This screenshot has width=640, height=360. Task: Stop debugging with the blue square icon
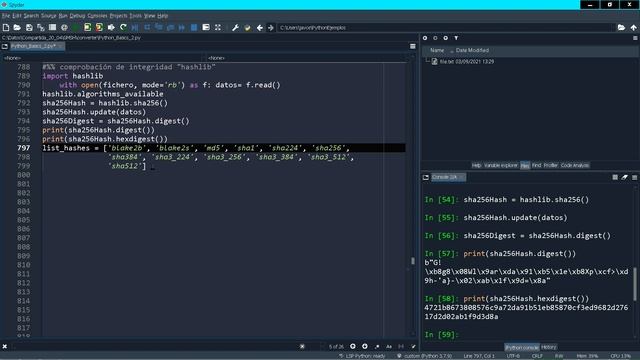tap(194, 27)
